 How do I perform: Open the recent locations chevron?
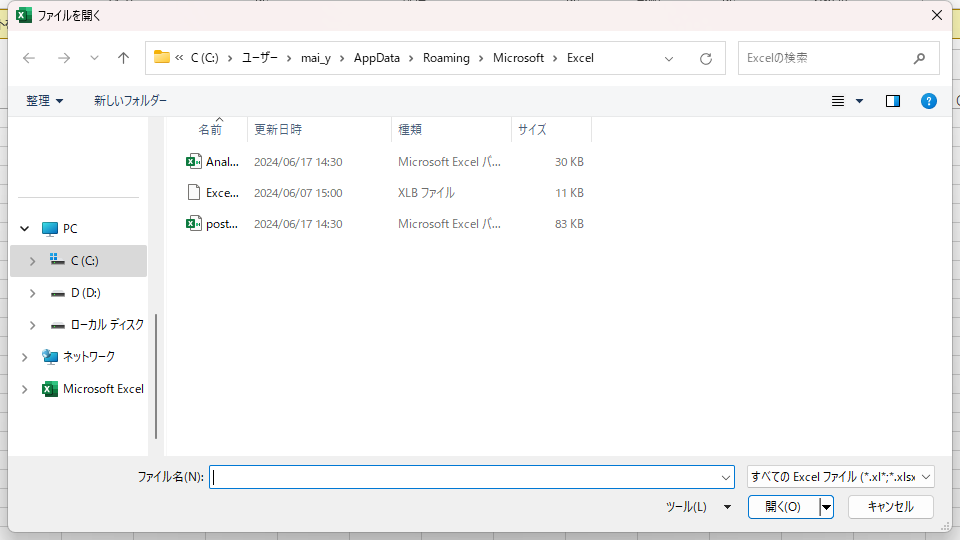94,58
